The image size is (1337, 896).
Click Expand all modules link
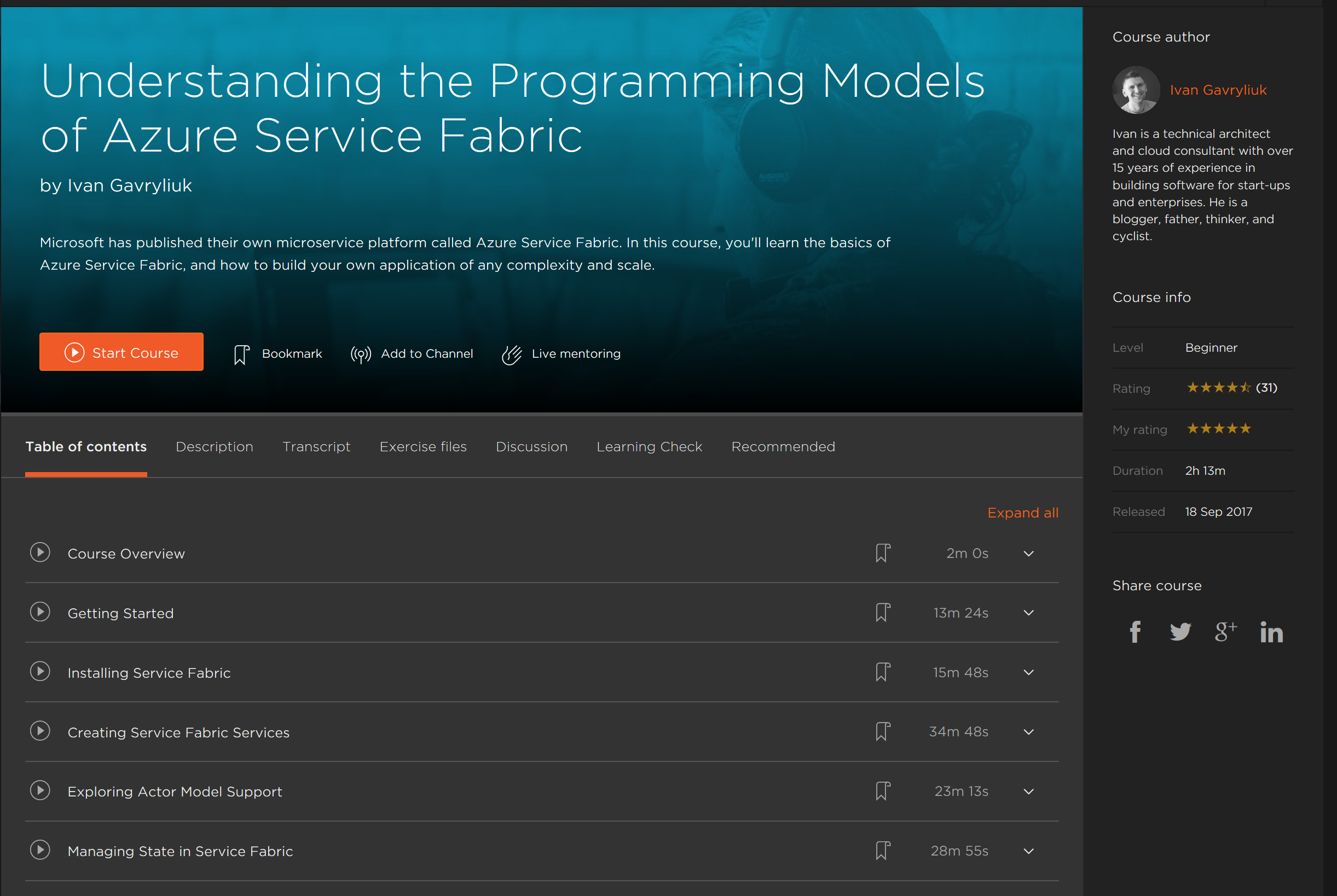[x=1023, y=513]
